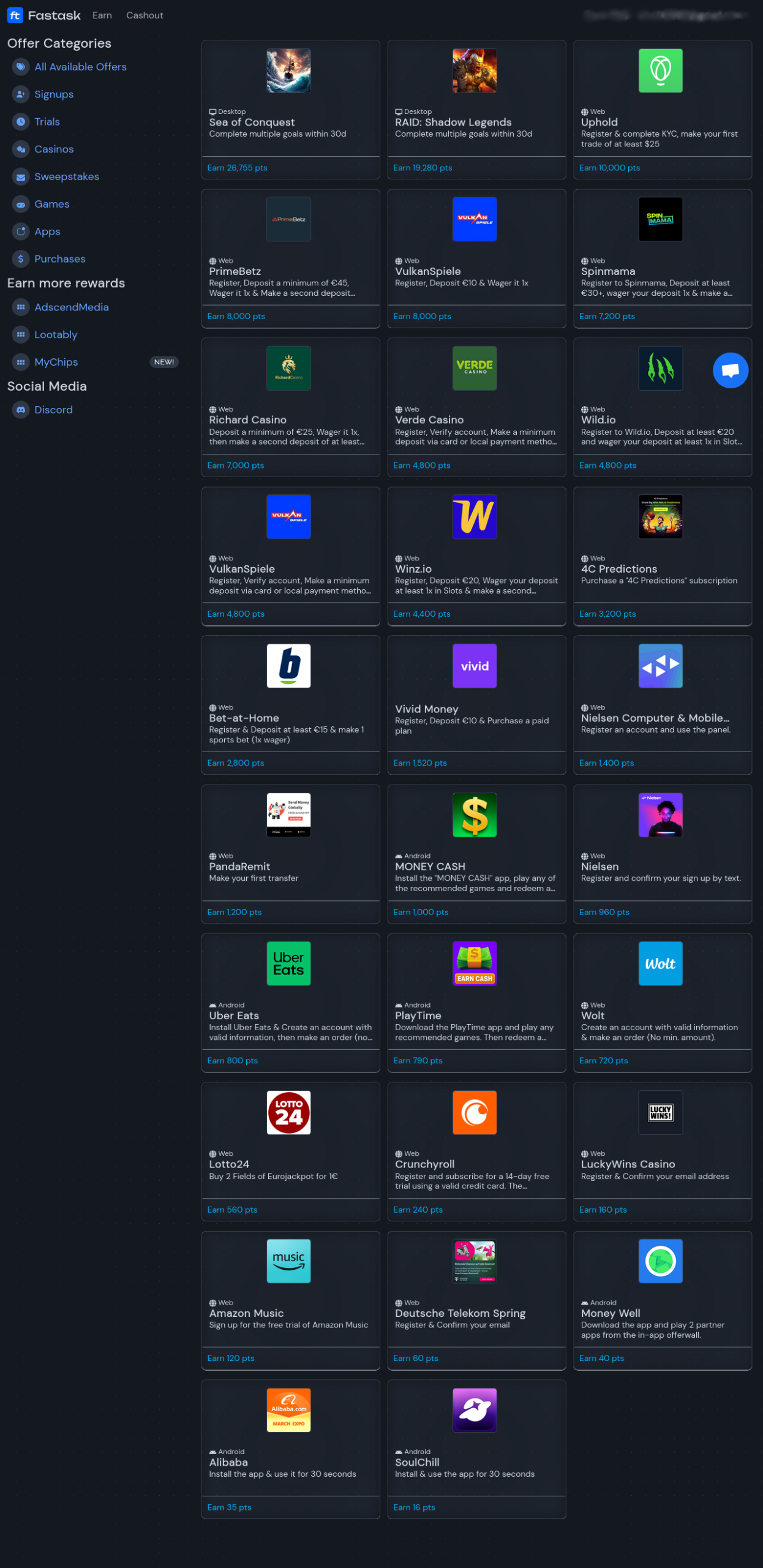Click the Richard Casino lion logo
This screenshot has height=1568, width=763.
[289, 368]
